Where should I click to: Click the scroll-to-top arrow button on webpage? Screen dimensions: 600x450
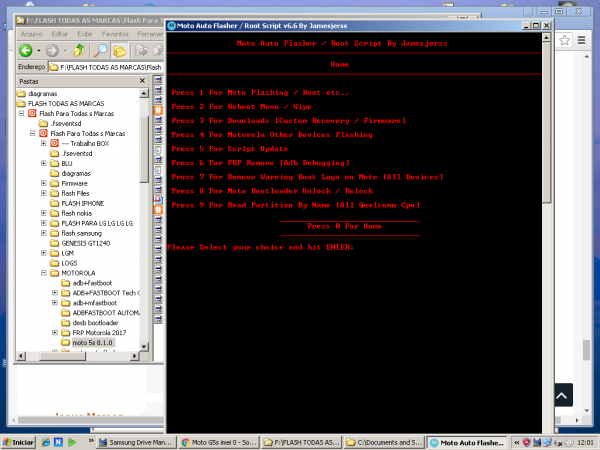pyautogui.click(x=562, y=395)
